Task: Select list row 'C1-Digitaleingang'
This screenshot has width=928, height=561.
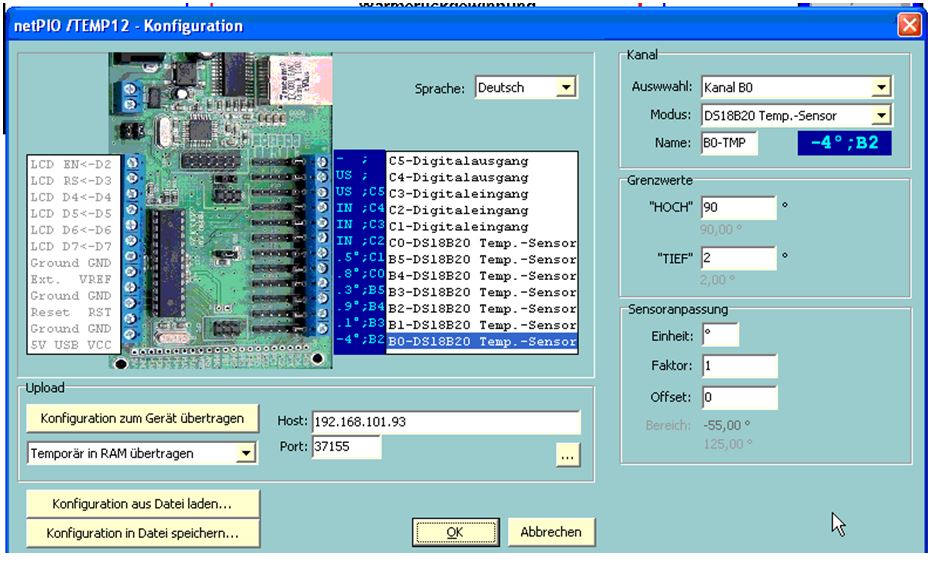Action: [x=482, y=227]
